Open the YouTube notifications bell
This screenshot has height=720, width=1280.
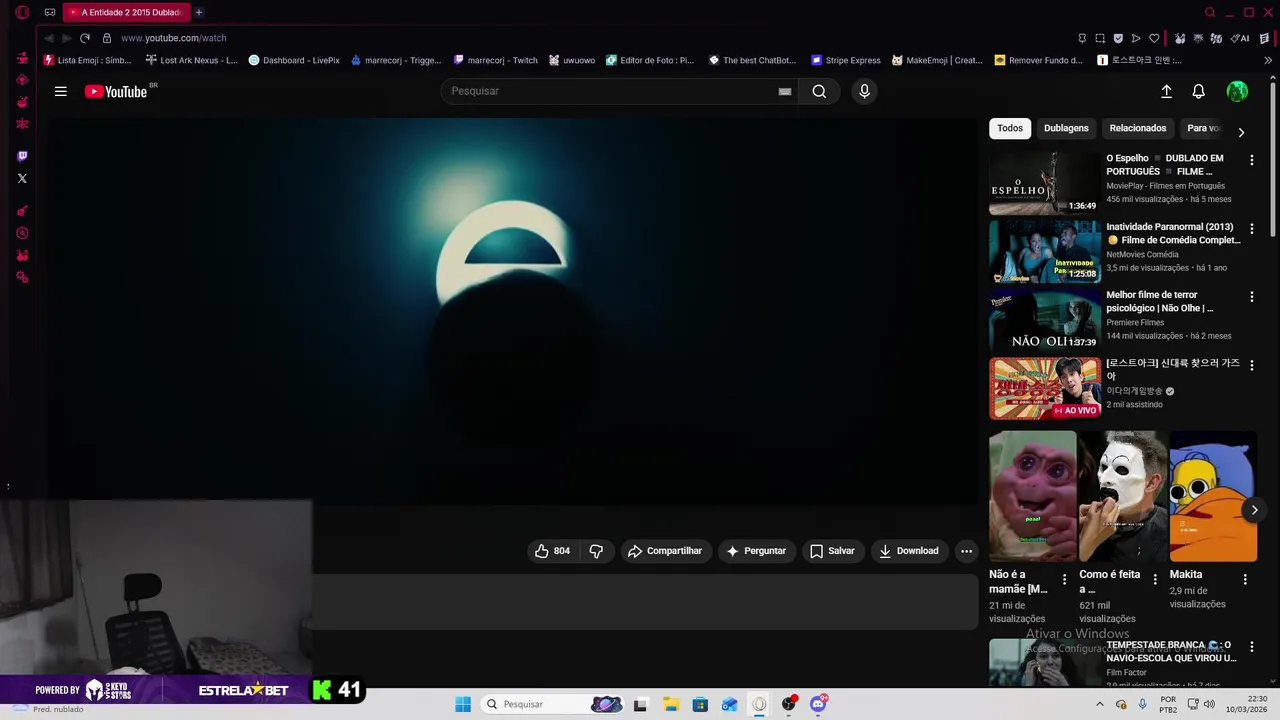[x=1198, y=91]
